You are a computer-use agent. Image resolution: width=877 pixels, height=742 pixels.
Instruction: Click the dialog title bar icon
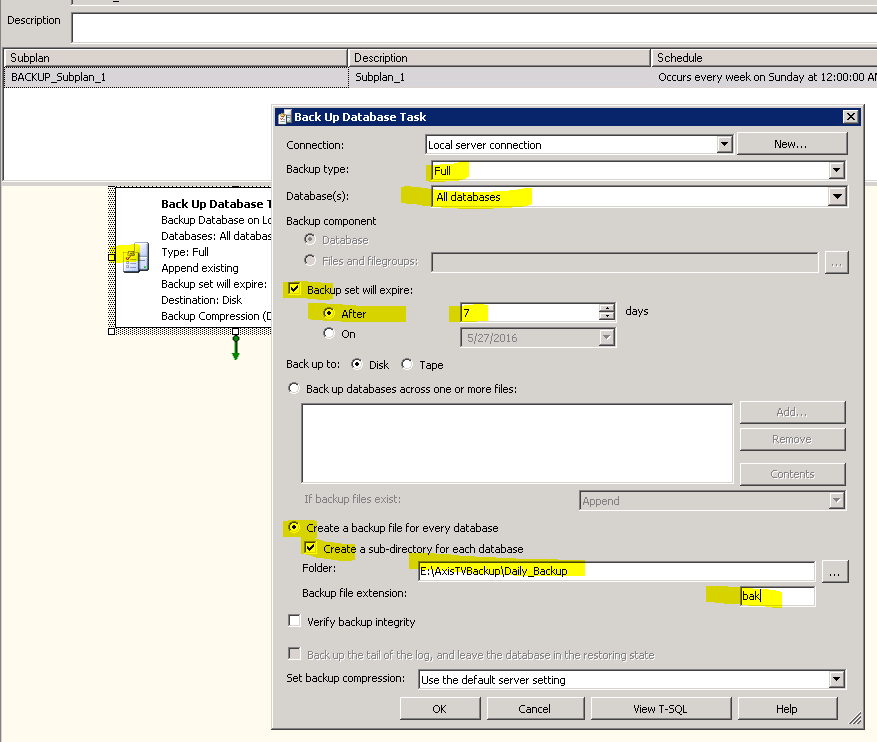coord(285,117)
